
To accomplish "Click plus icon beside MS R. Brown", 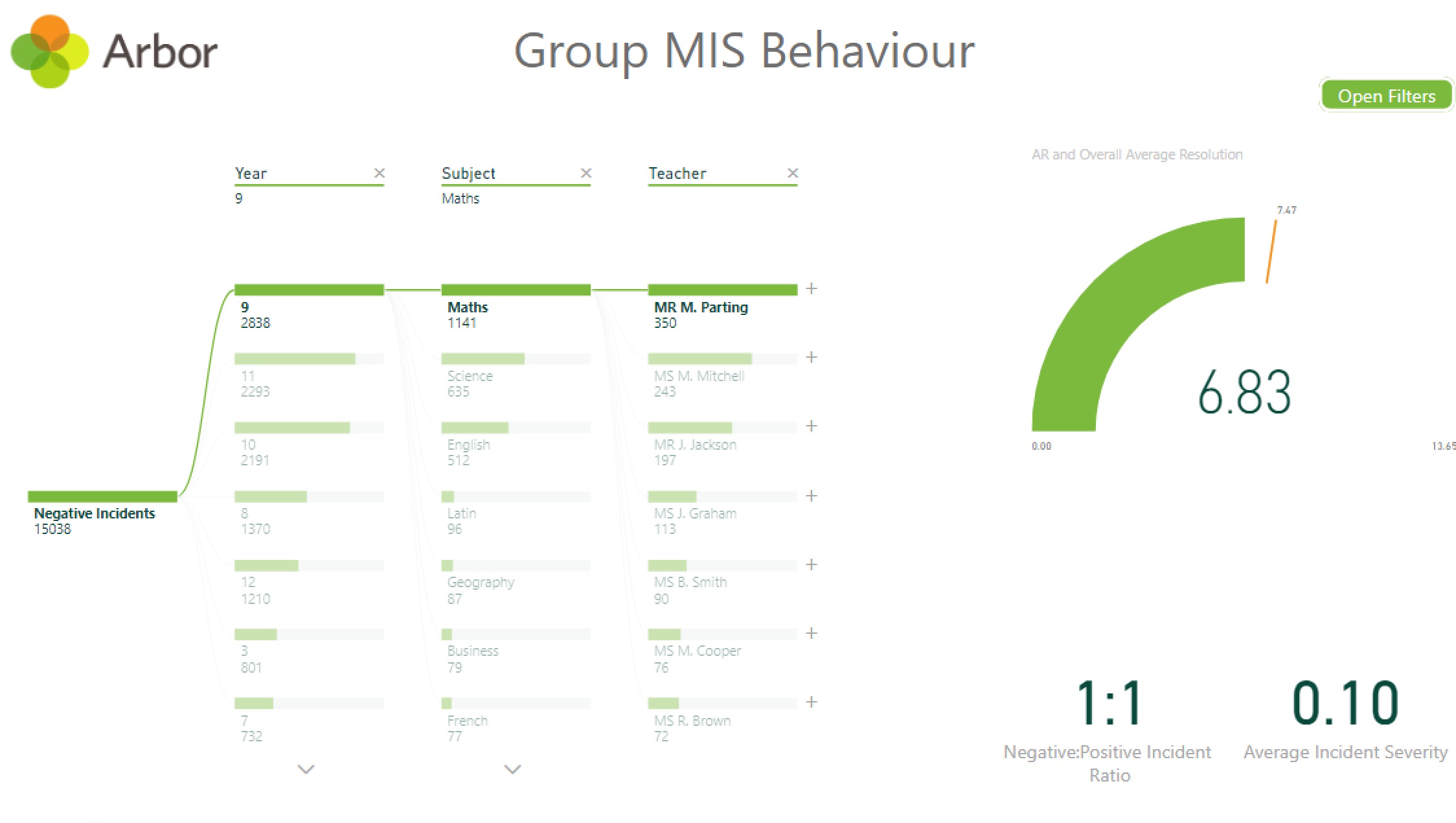I will tap(812, 702).
